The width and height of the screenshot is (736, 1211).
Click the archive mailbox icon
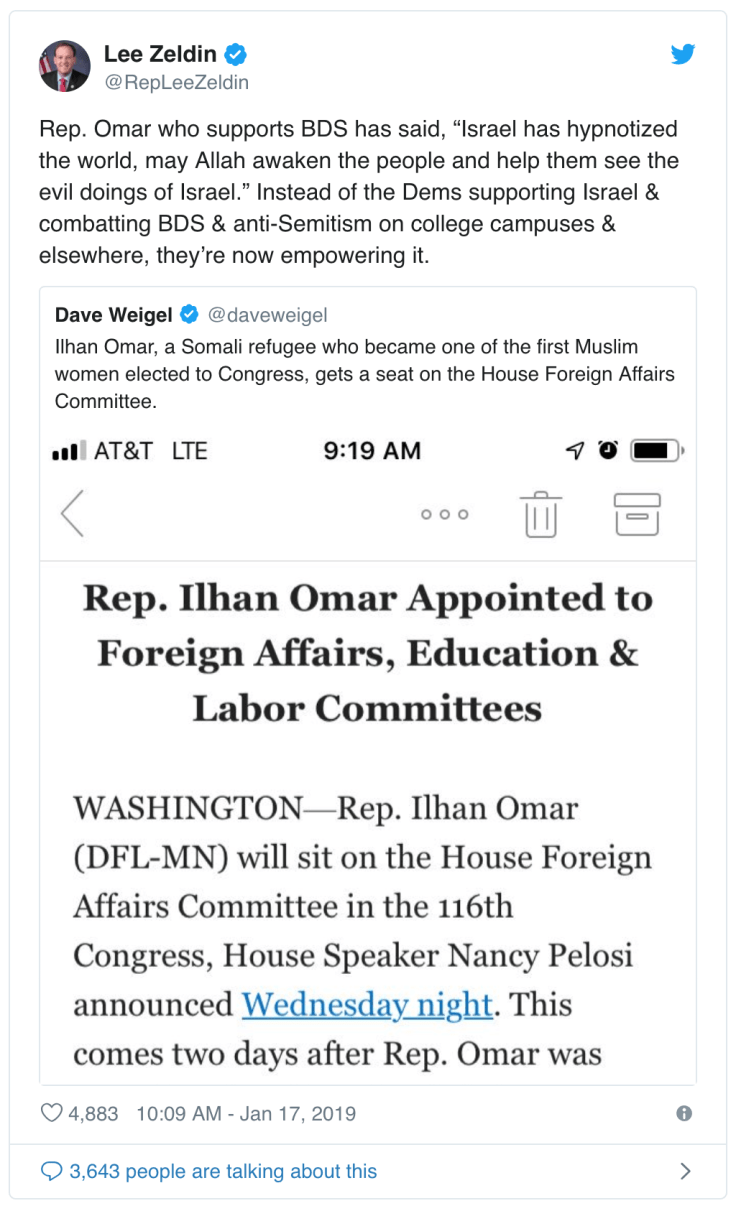click(x=638, y=514)
